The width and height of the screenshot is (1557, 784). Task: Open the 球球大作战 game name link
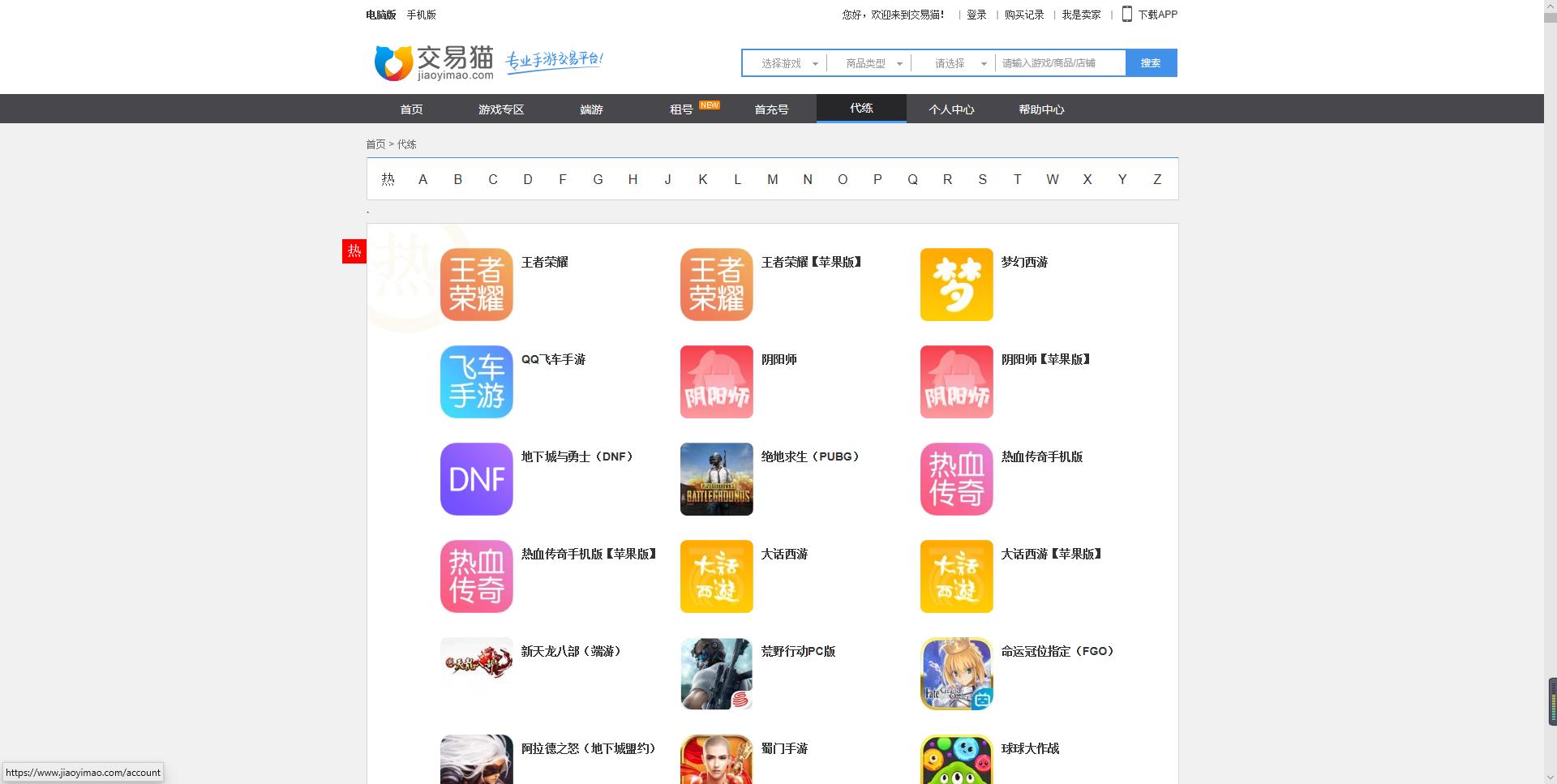(x=1030, y=748)
